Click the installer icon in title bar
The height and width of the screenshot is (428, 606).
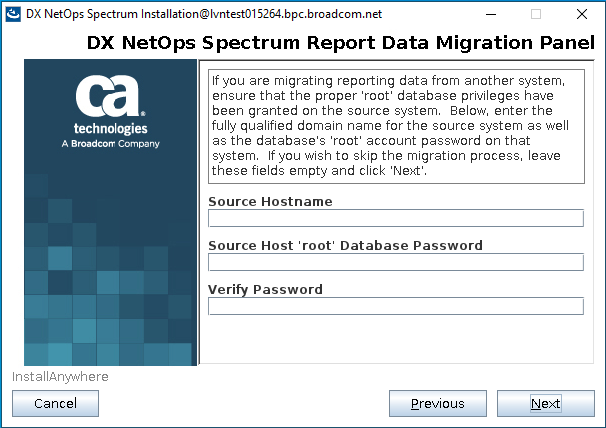13,14
